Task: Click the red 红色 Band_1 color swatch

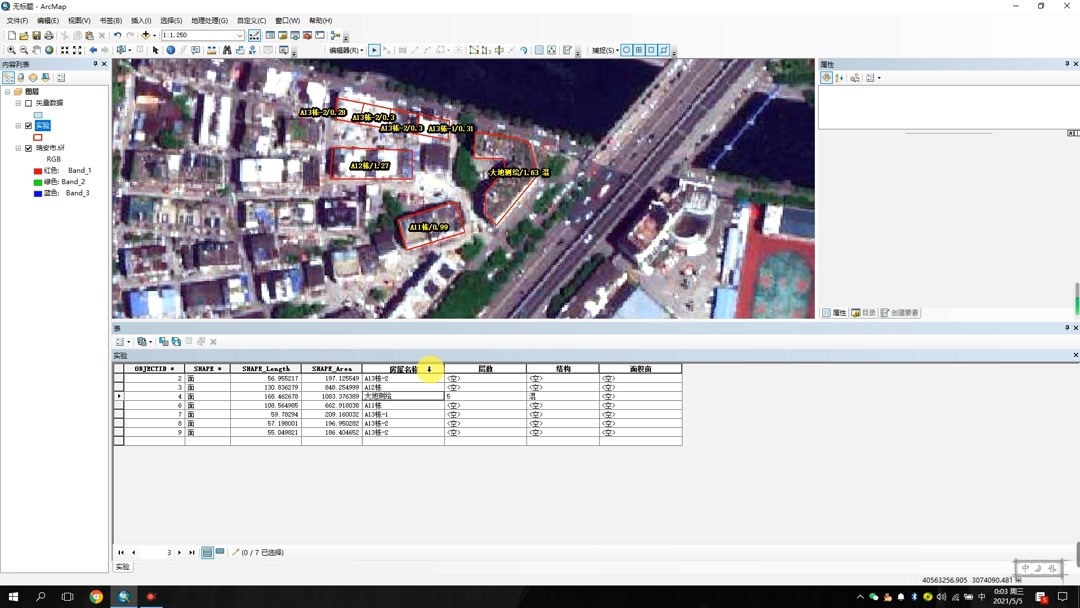Action: coord(38,171)
